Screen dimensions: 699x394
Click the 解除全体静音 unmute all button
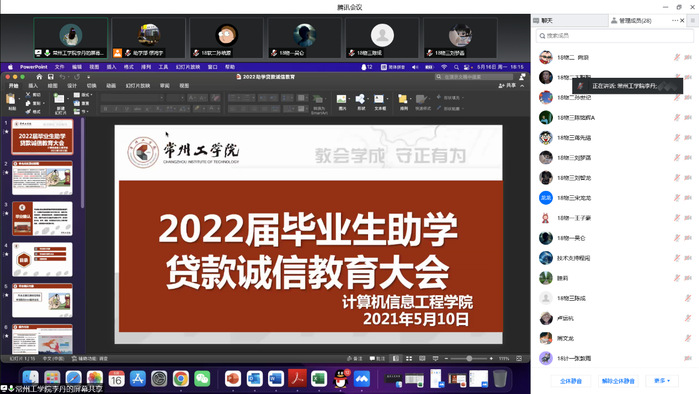pos(618,381)
